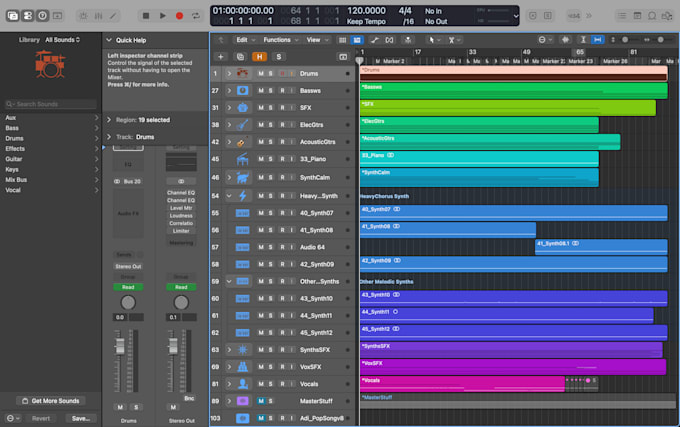
Task: Open the Library panel button in toolbar
Action: point(13,16)
